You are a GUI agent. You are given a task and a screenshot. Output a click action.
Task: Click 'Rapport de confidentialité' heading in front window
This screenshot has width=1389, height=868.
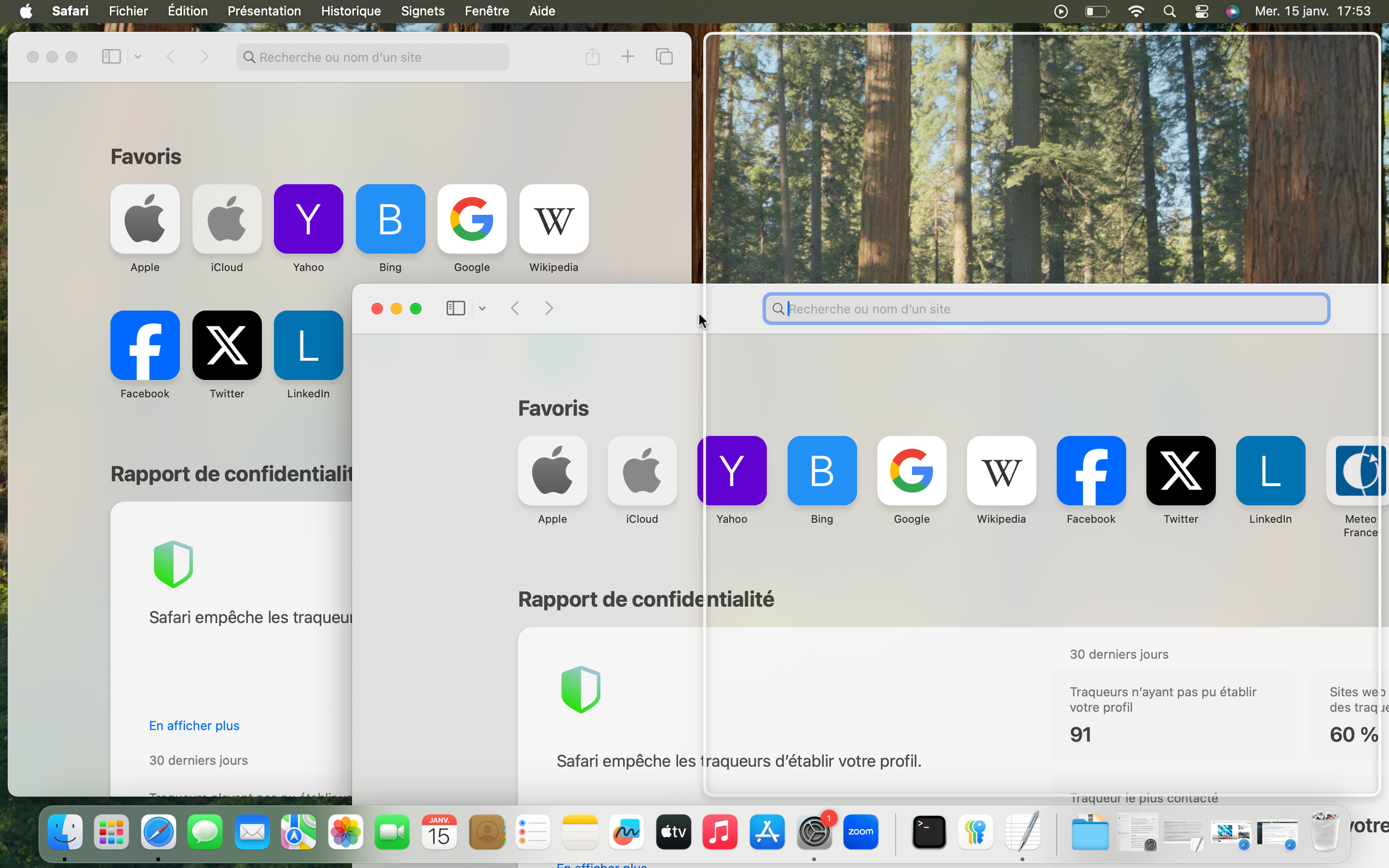pyautogui.click(x=646, y=599)
